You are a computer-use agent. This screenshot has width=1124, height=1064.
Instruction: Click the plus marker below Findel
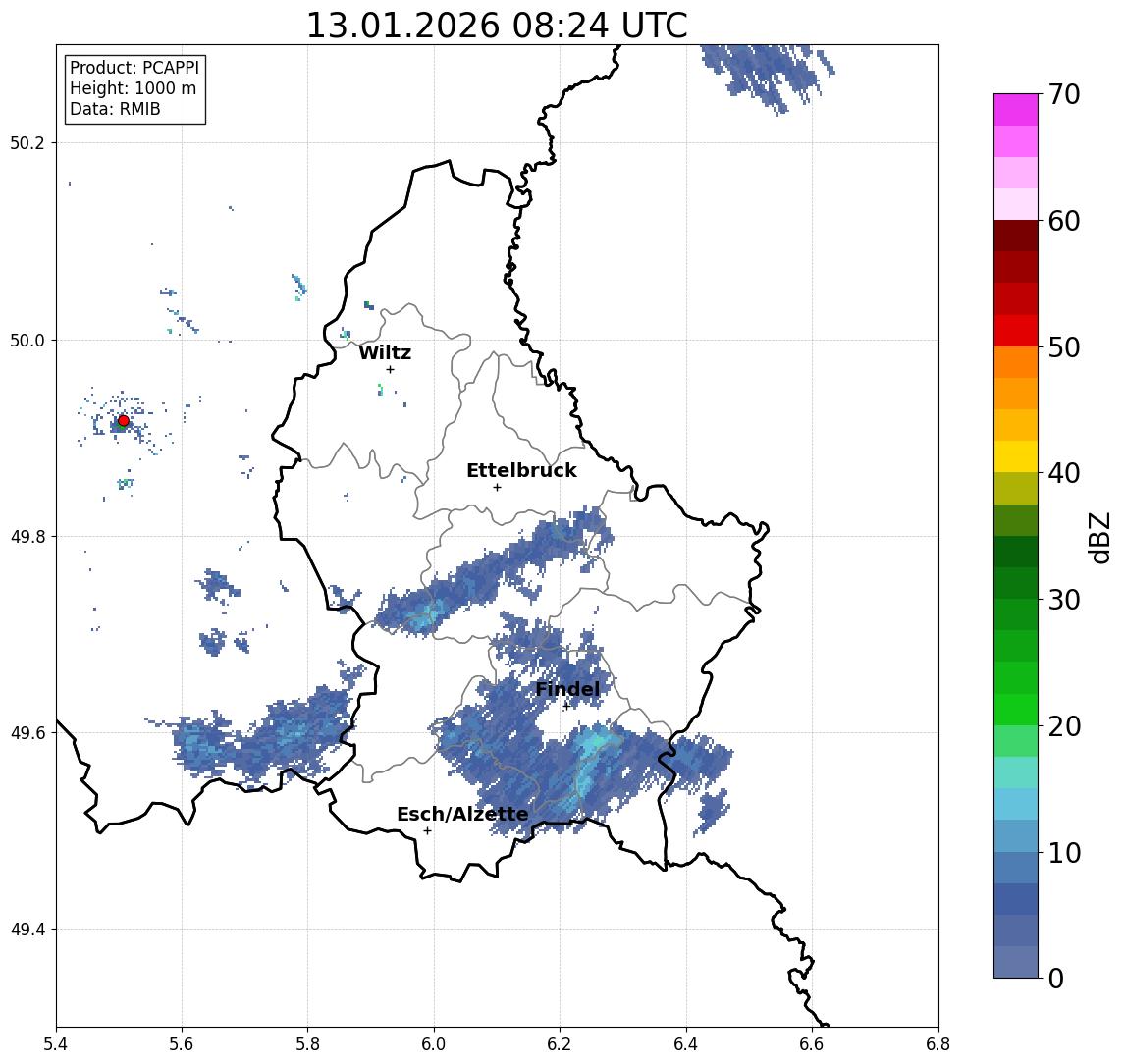pos(566,707)
